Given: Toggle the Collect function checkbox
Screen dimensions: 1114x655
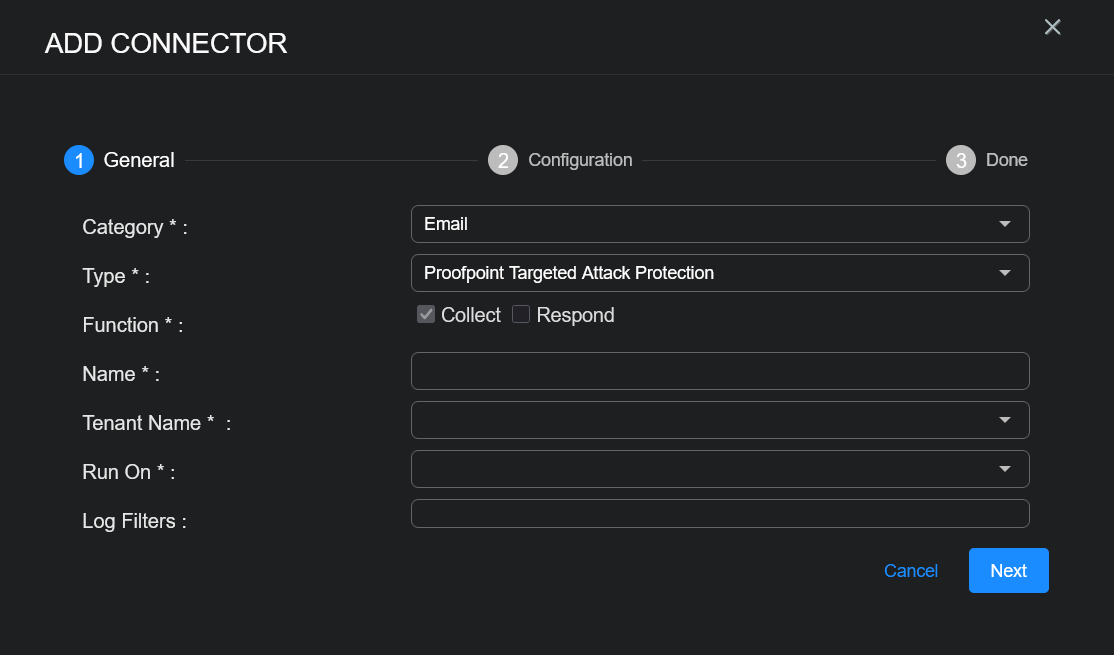Looking at the screenshot, I should [426, 315].
